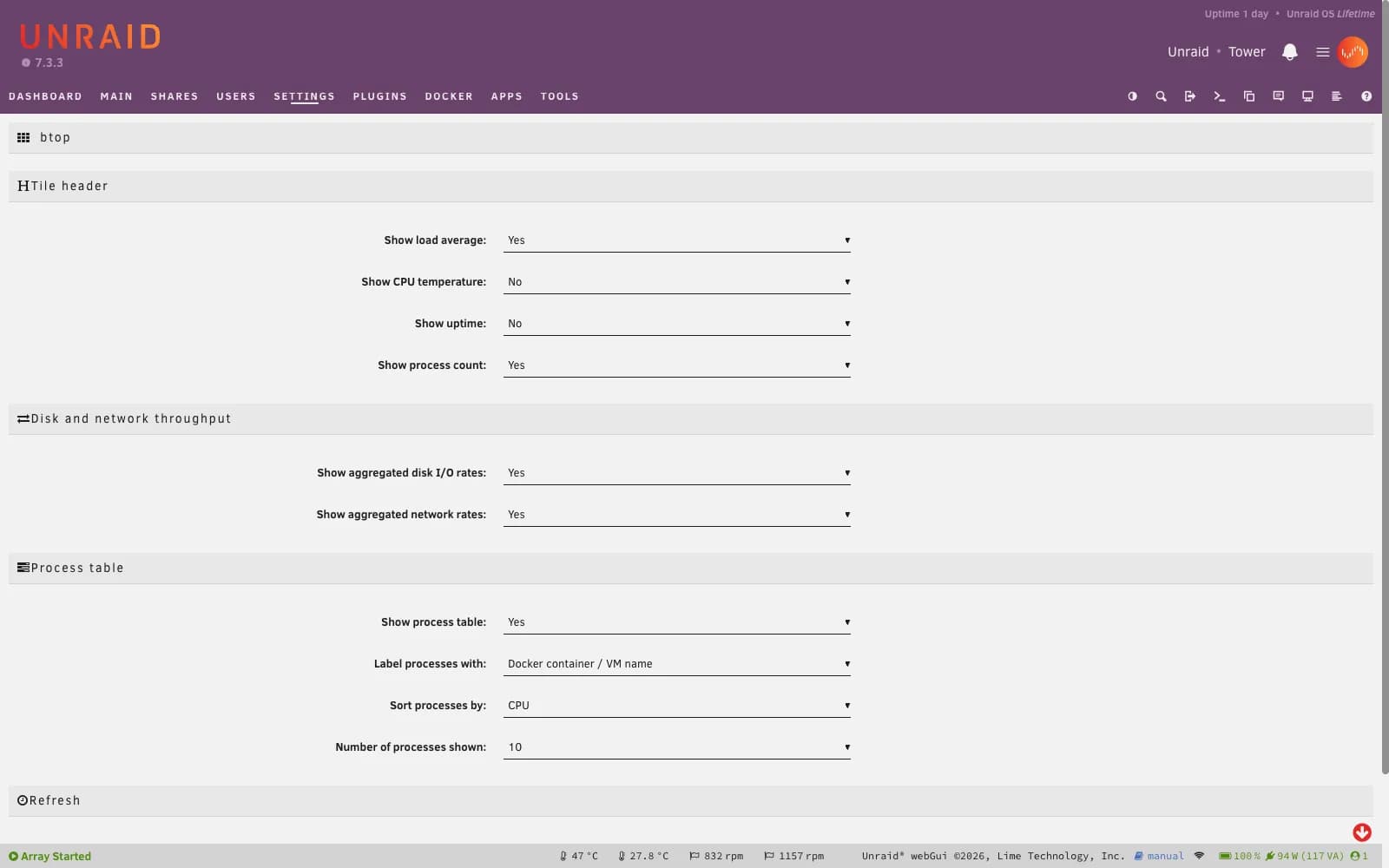Screen dimensions: 1389x868
Task: Expand Show aggregated network rates dropdown
Action: click(x=677, y=515)
